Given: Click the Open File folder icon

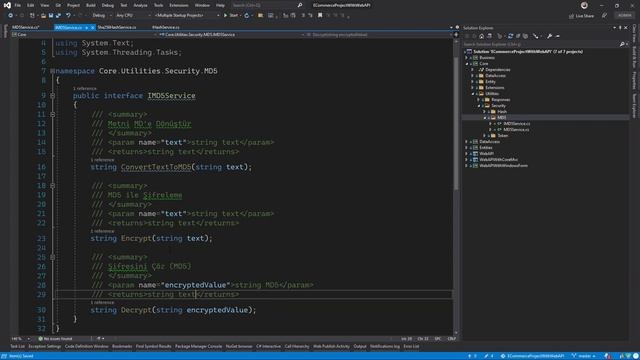Looking at the screenshot, I should 43,16.
